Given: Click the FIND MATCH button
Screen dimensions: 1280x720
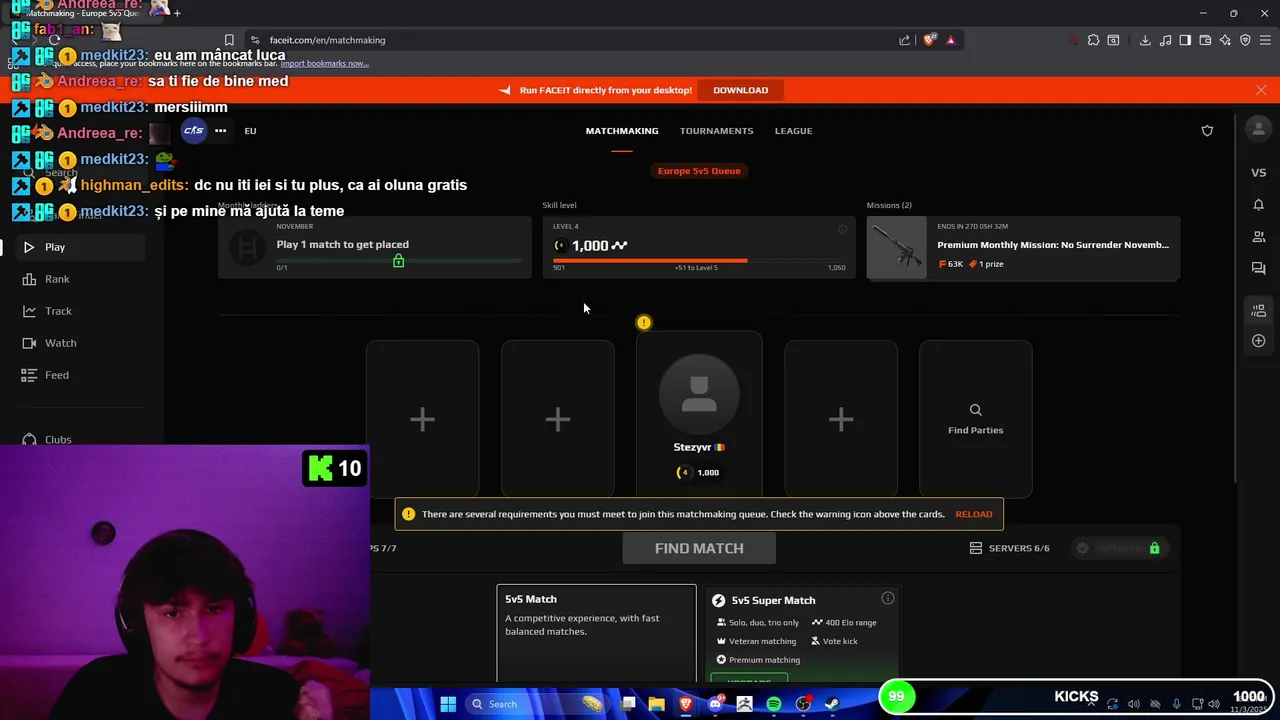Looking at the screenshot, I should [x=699, y=548].
